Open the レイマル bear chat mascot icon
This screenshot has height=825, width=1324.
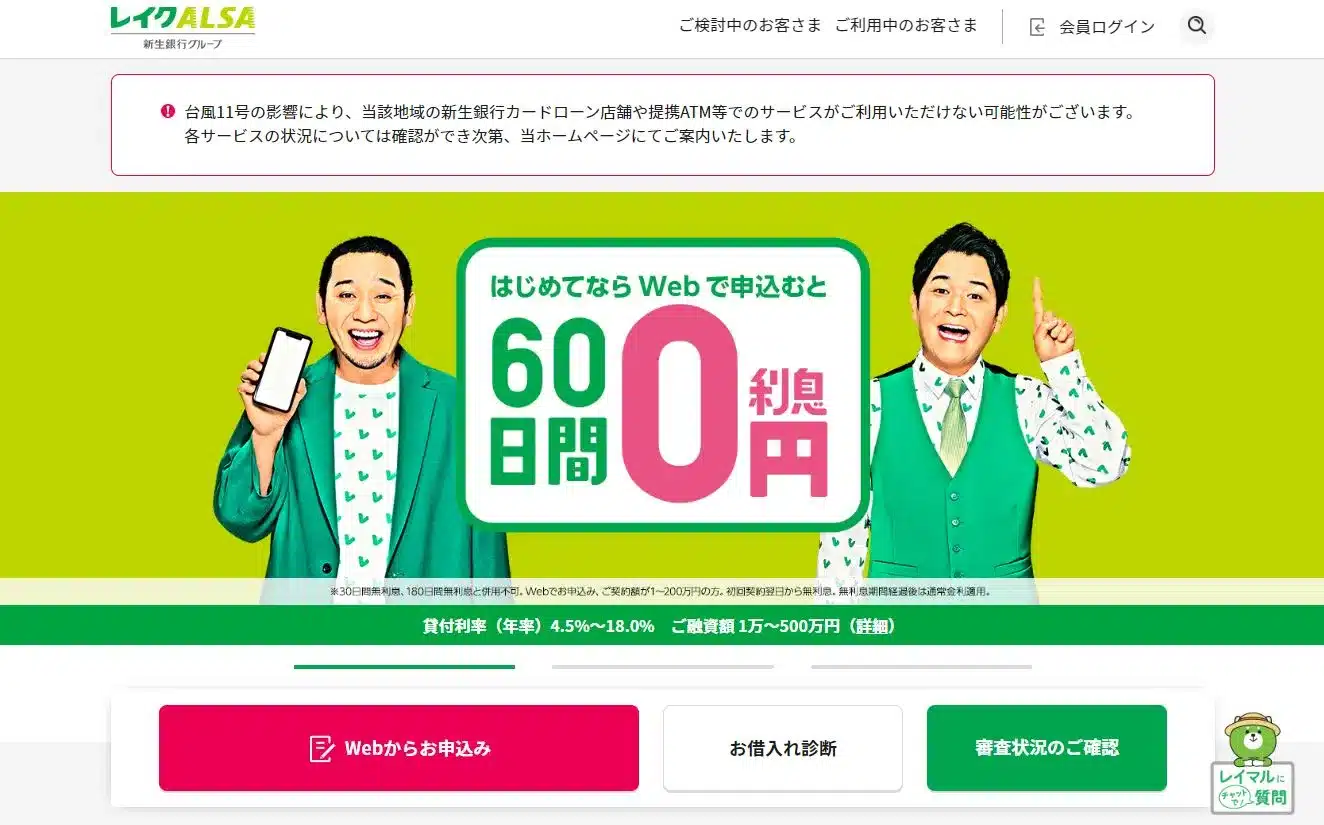coord(1252,738)
